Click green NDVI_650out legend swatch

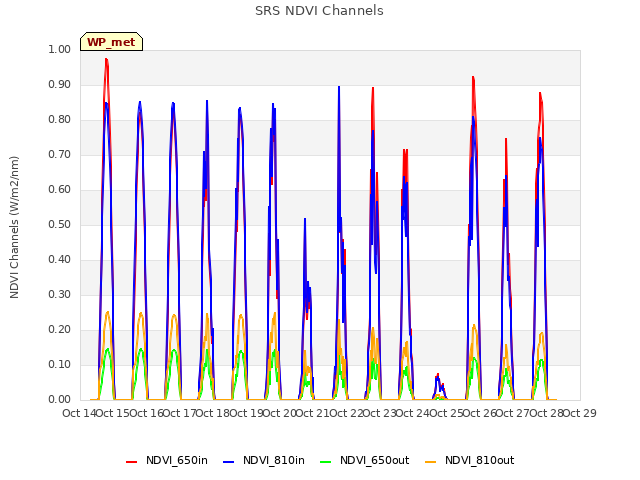325,462
